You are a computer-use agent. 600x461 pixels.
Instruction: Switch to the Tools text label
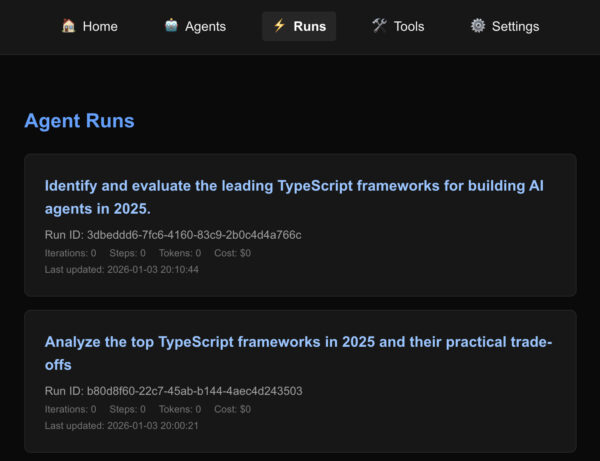pos(410,27)
